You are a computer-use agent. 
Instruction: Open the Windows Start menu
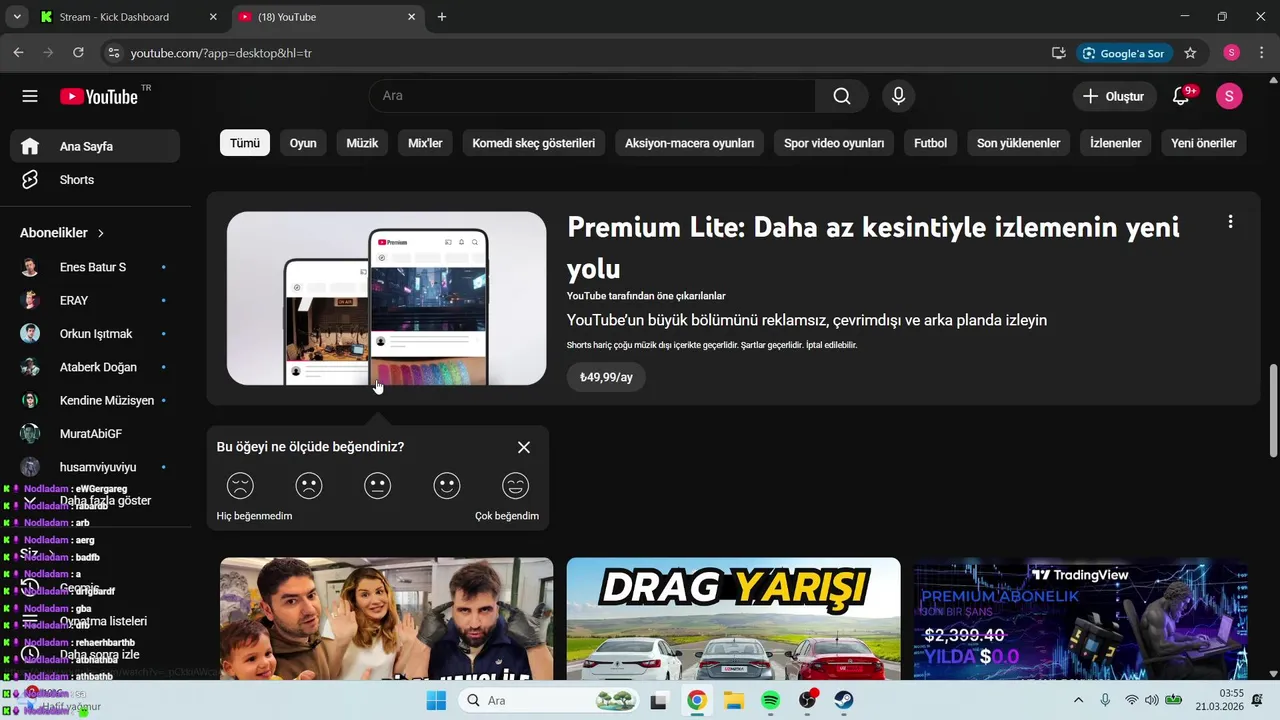point(436,700)
